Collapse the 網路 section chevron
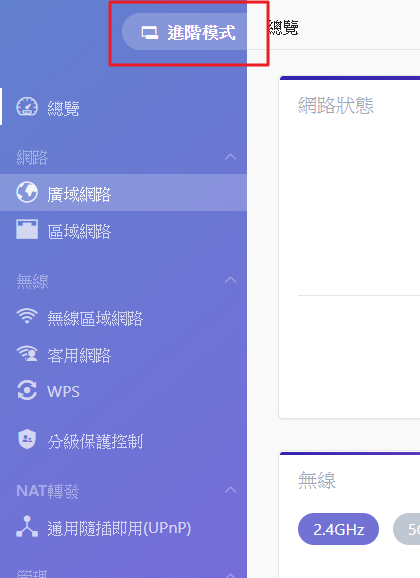The width and height of the screenshot is (420, 578). pos(230,157)
